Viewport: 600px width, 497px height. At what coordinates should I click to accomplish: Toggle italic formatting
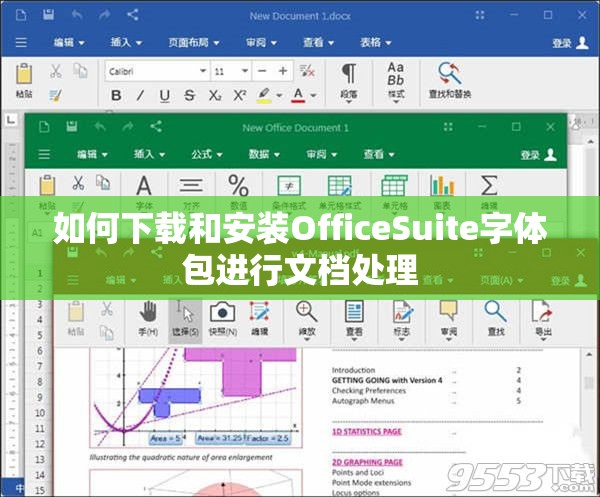tap(140, 95)
